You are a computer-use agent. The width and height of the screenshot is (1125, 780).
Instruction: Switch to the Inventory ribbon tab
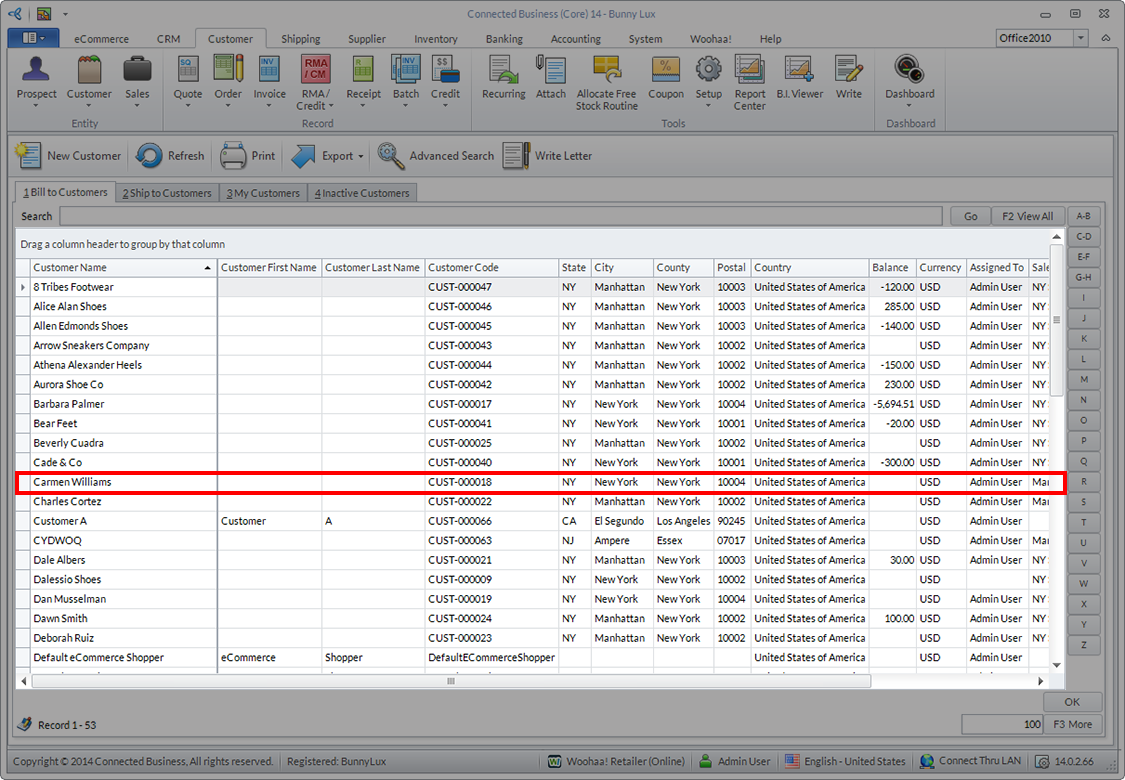(x=436, y=39)
